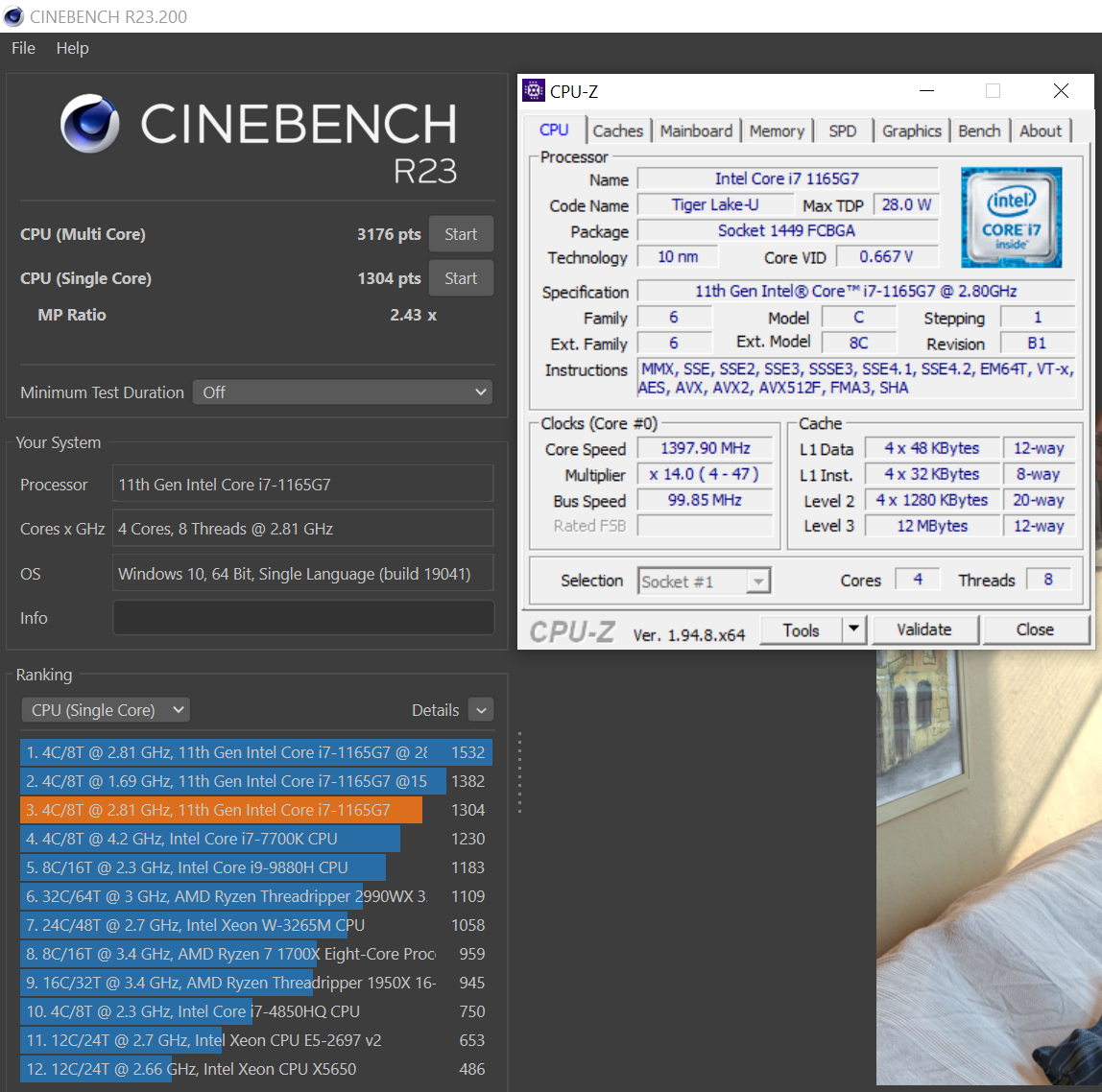Select the CPU tab in CPU-Z
Image resolution: width=1102 pixels, height=1092 pixels.
554,130
